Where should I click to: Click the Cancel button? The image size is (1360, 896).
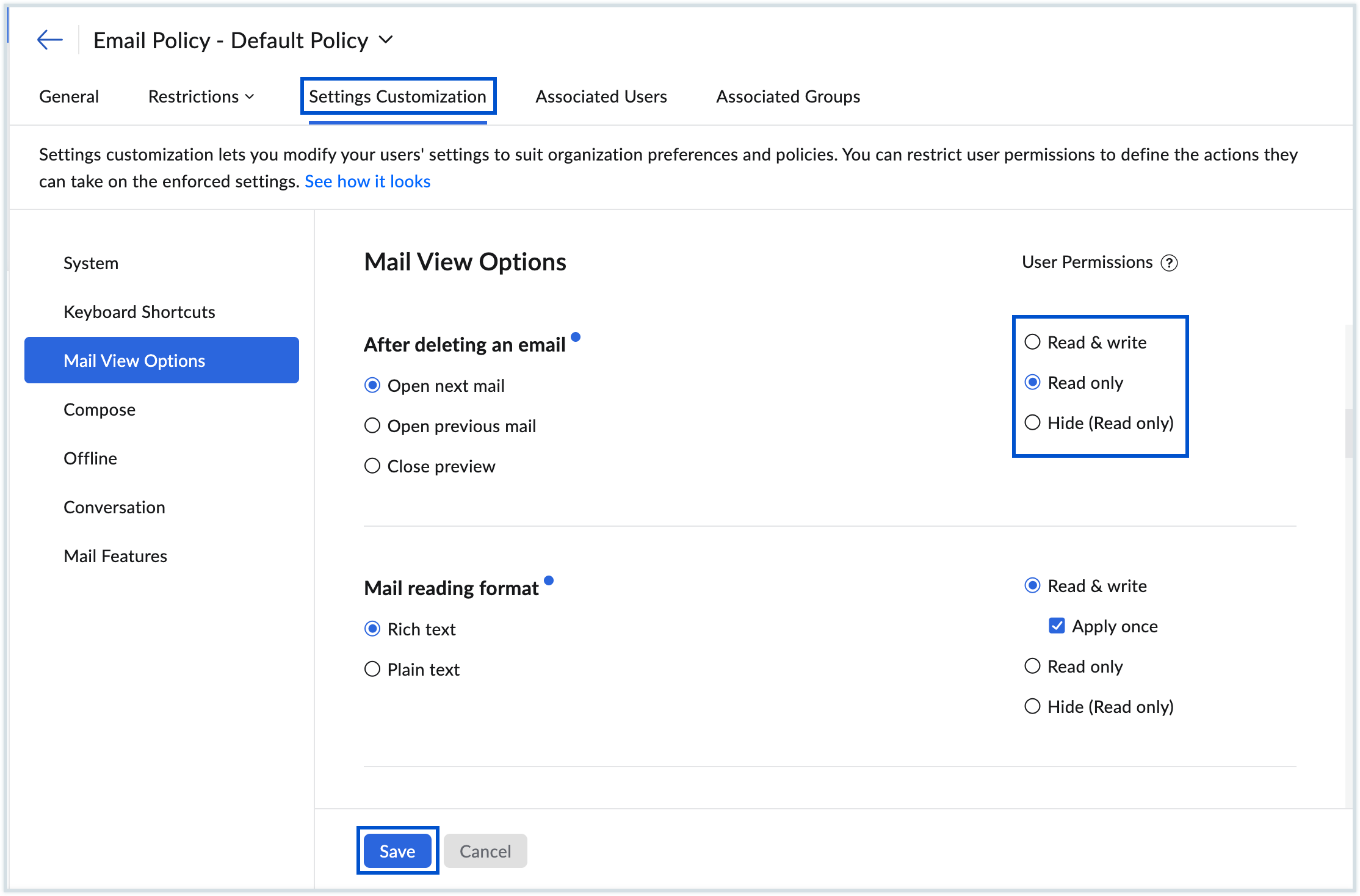tap(485, 851)
